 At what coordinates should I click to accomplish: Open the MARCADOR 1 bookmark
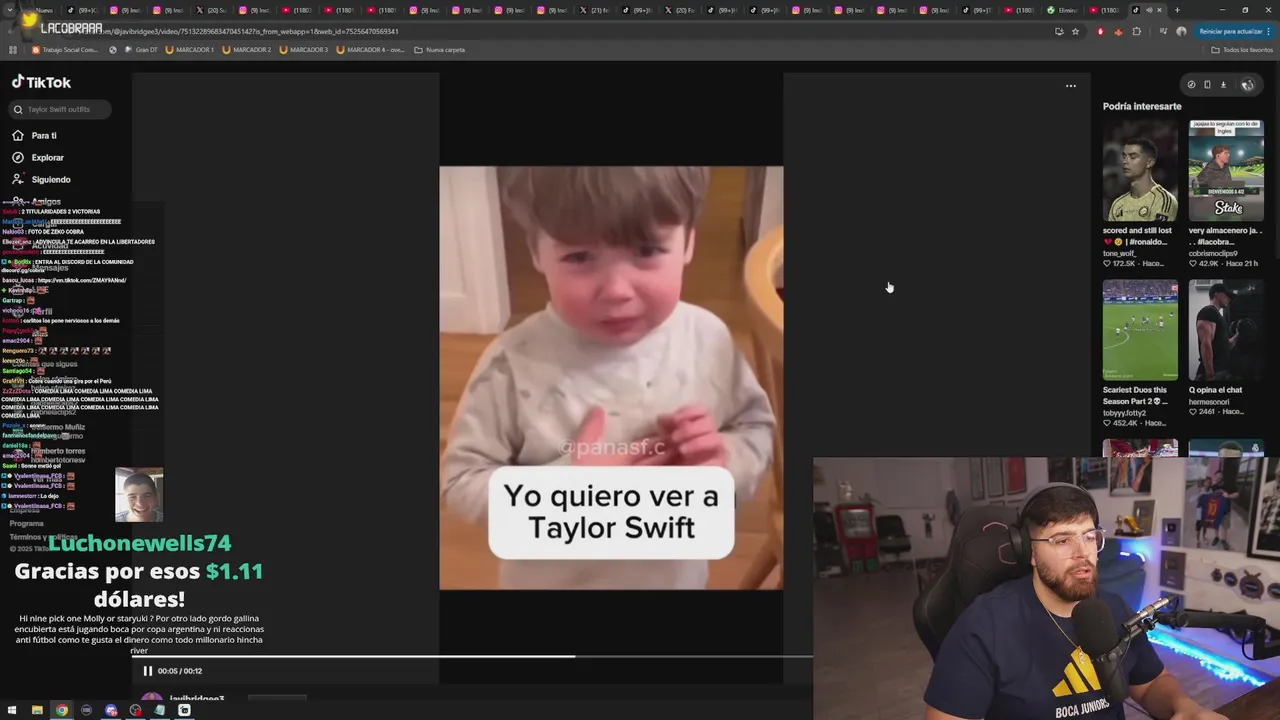(189, 50)
